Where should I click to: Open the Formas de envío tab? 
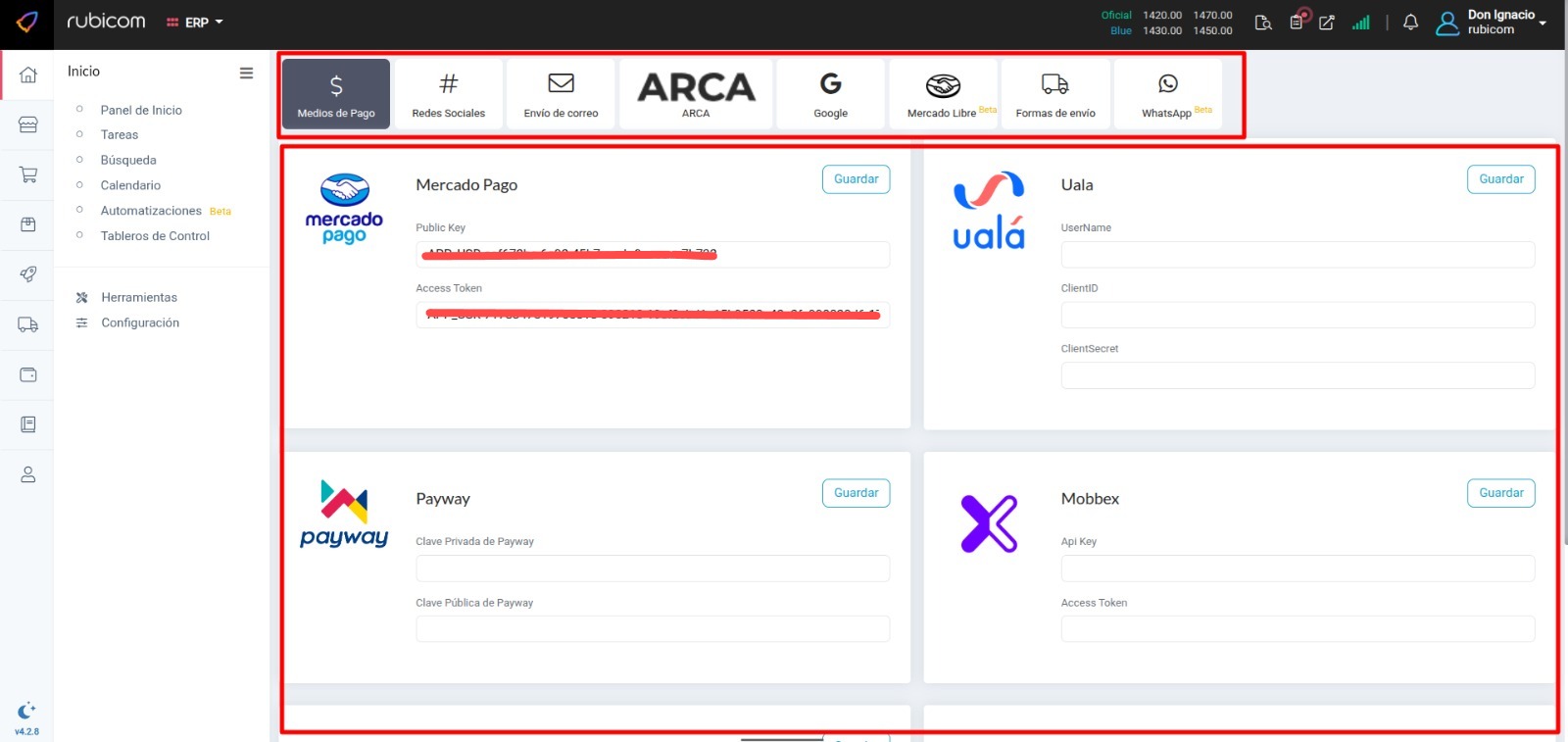tap(1055, 94)
